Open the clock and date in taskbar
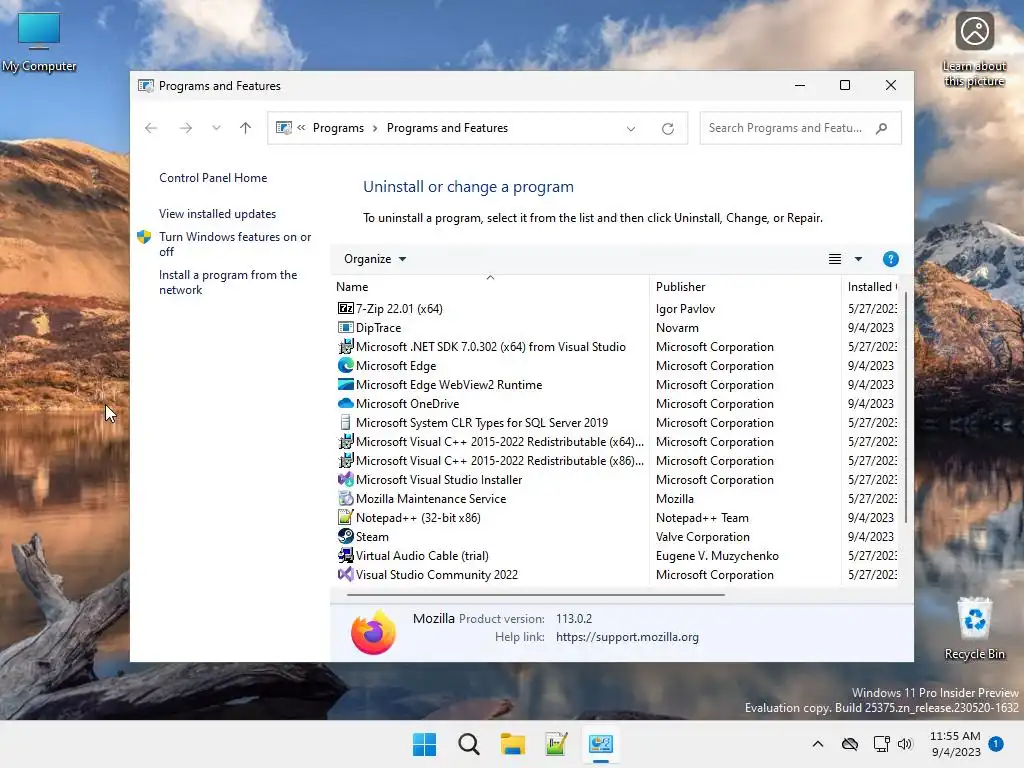 coord(955,744)
